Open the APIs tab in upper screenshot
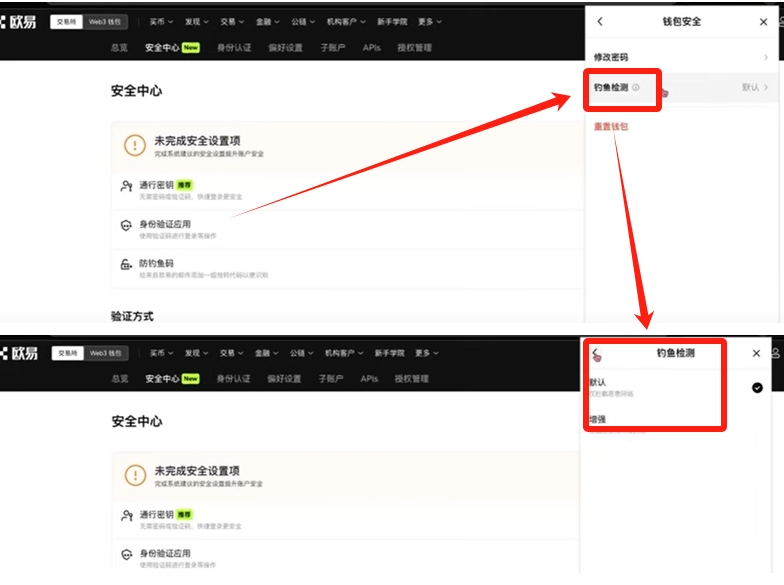Screen dimensions: 784x585 click(x=372, y=48)
